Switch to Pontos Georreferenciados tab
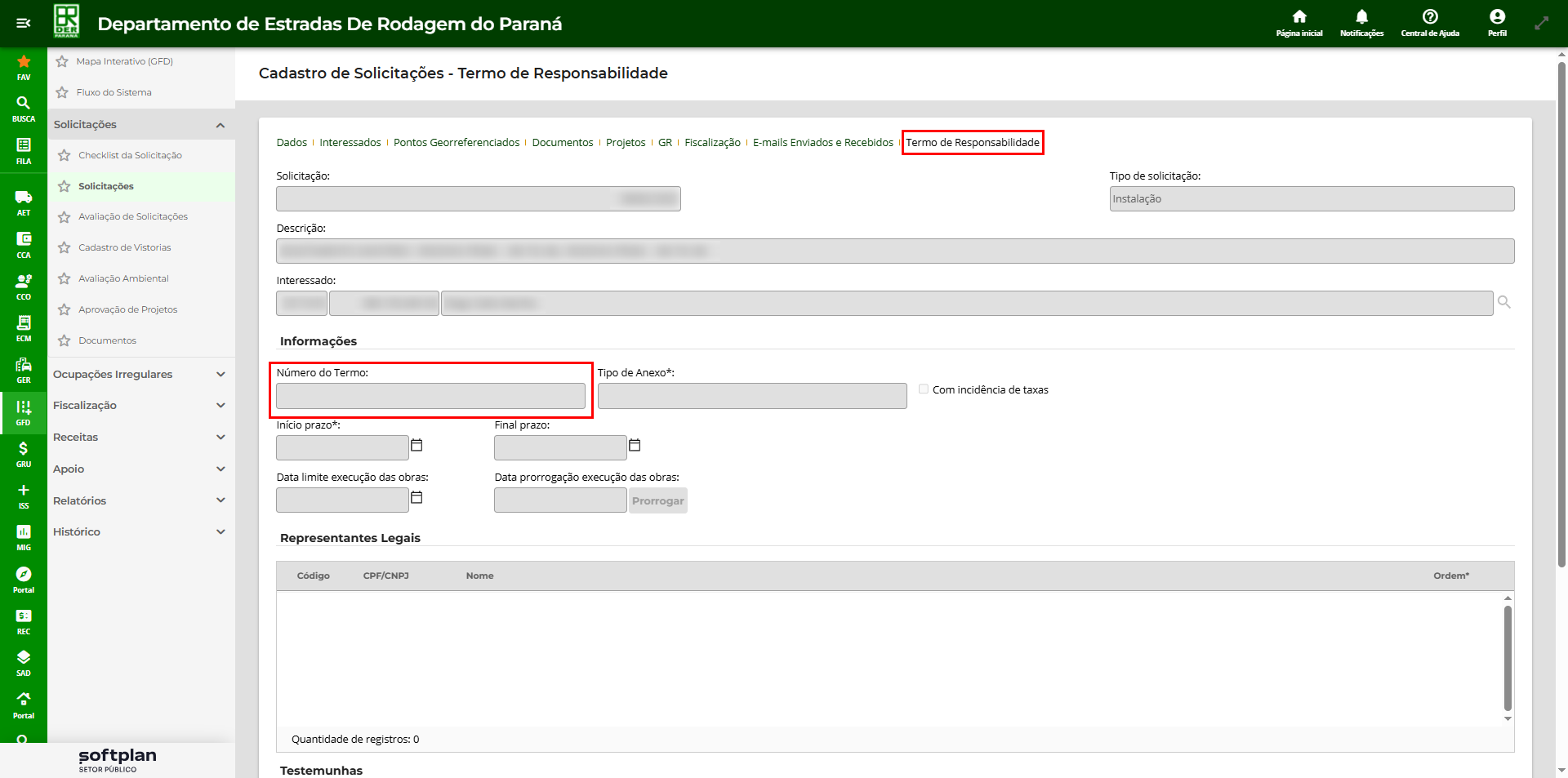Viewport: 1568px width, 778px height. (456, 143)
